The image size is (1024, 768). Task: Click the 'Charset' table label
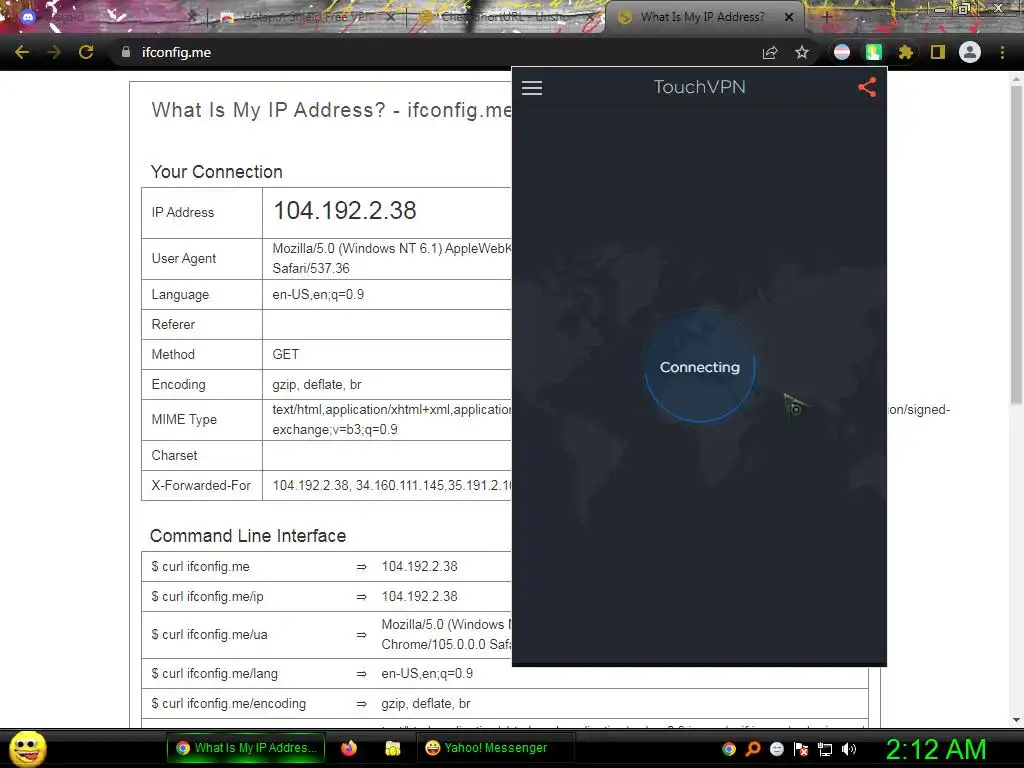pyautogui.click(x=174, y=456)
